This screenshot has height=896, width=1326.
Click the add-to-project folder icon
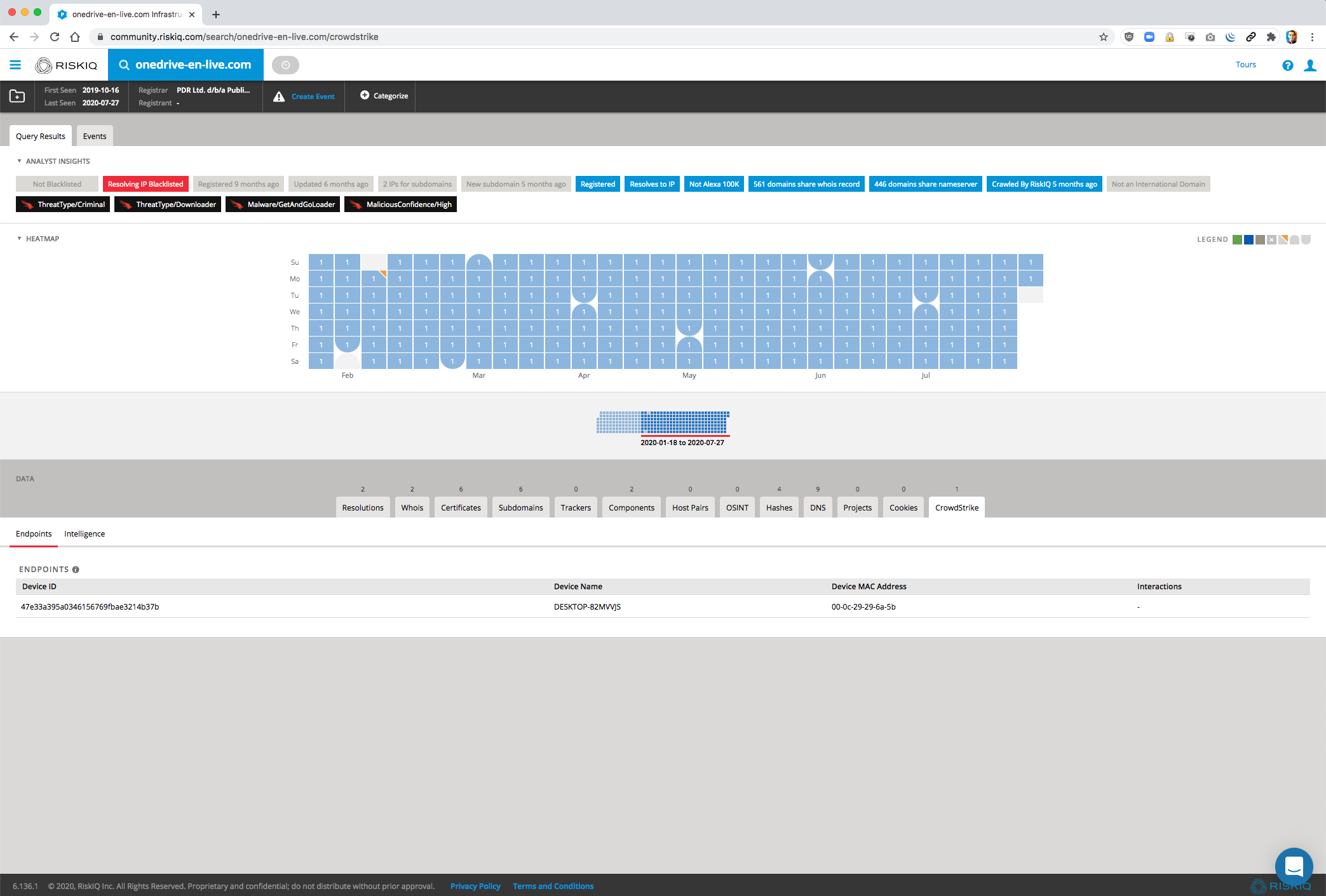tap(17, 96)
